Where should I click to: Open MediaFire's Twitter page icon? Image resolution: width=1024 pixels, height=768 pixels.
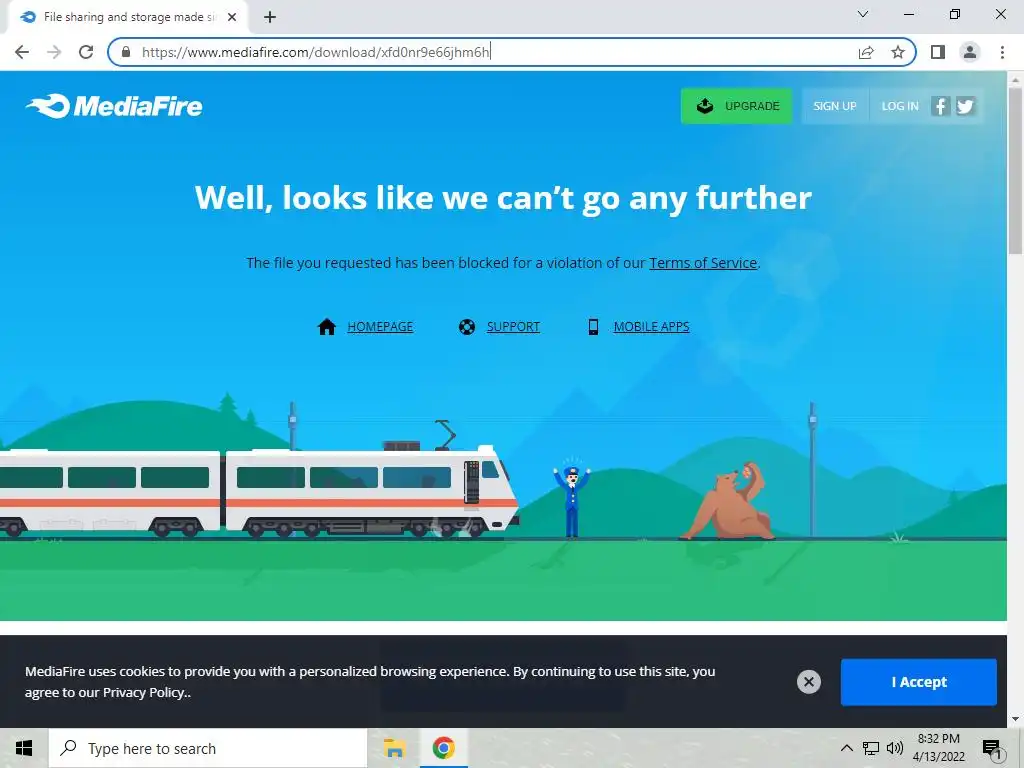click(x=965, y=106)
